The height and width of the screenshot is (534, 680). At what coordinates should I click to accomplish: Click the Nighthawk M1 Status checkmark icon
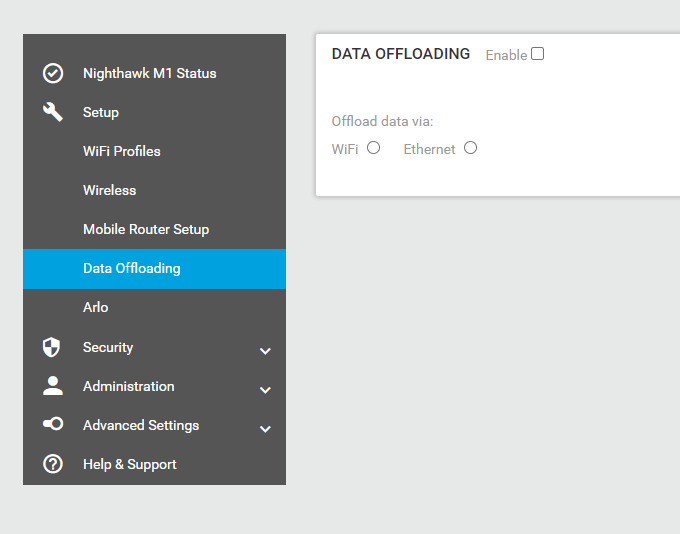[53, 73]
